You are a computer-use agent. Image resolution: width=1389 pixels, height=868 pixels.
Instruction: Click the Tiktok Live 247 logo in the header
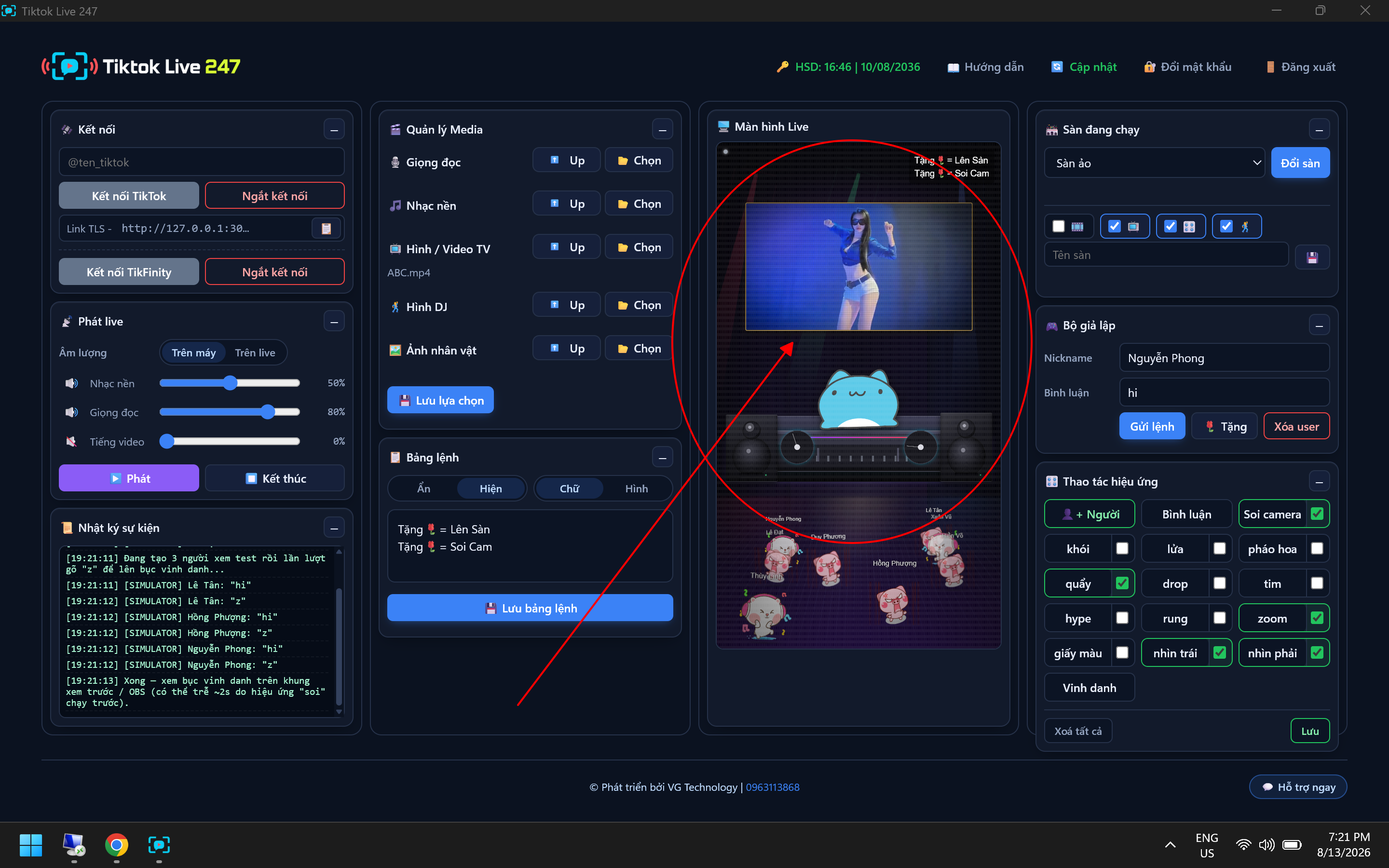click(x=141, y=67)
